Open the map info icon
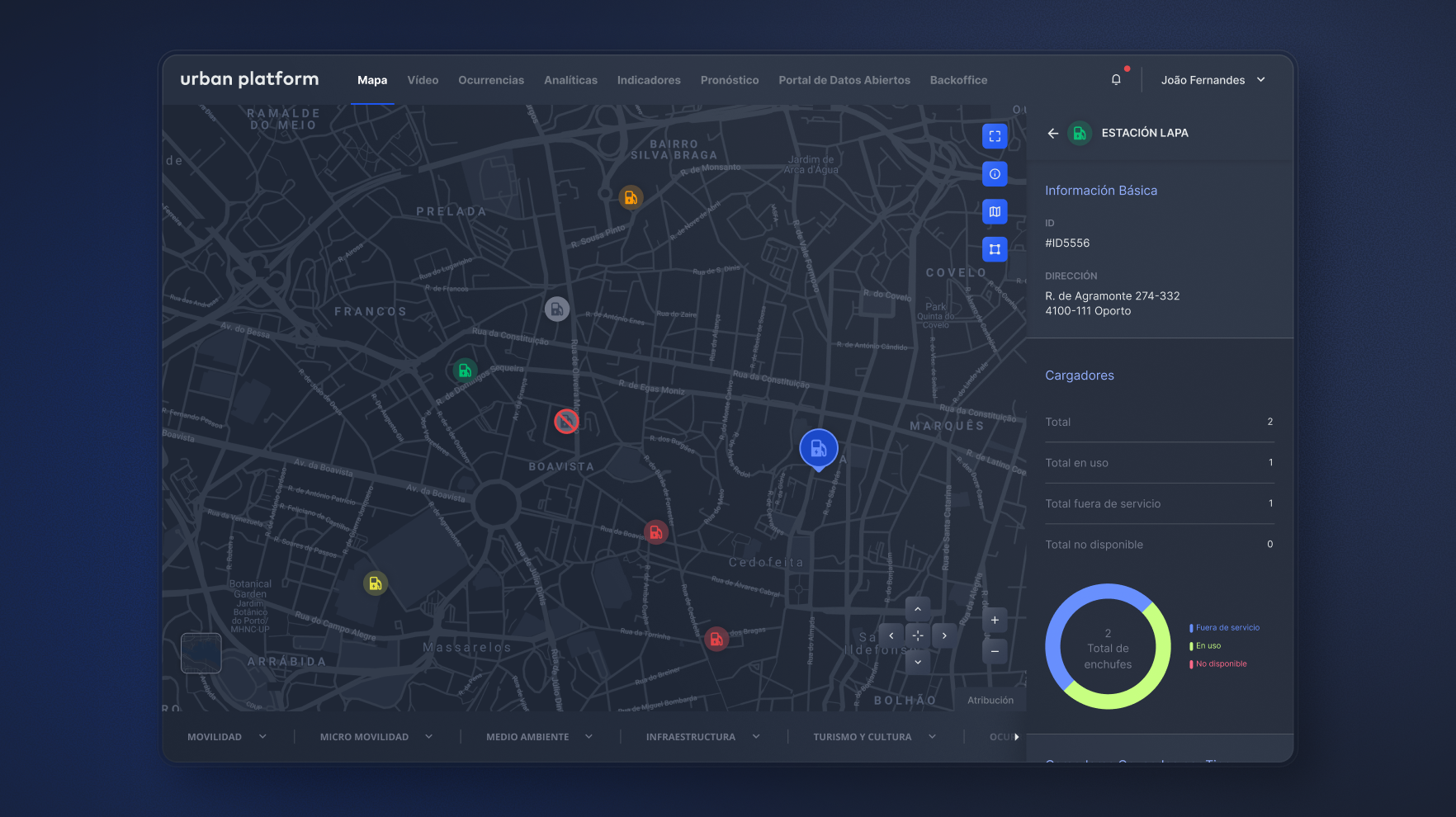Image resolution: width=1456 pixels, height=817 pixels. 995,174
